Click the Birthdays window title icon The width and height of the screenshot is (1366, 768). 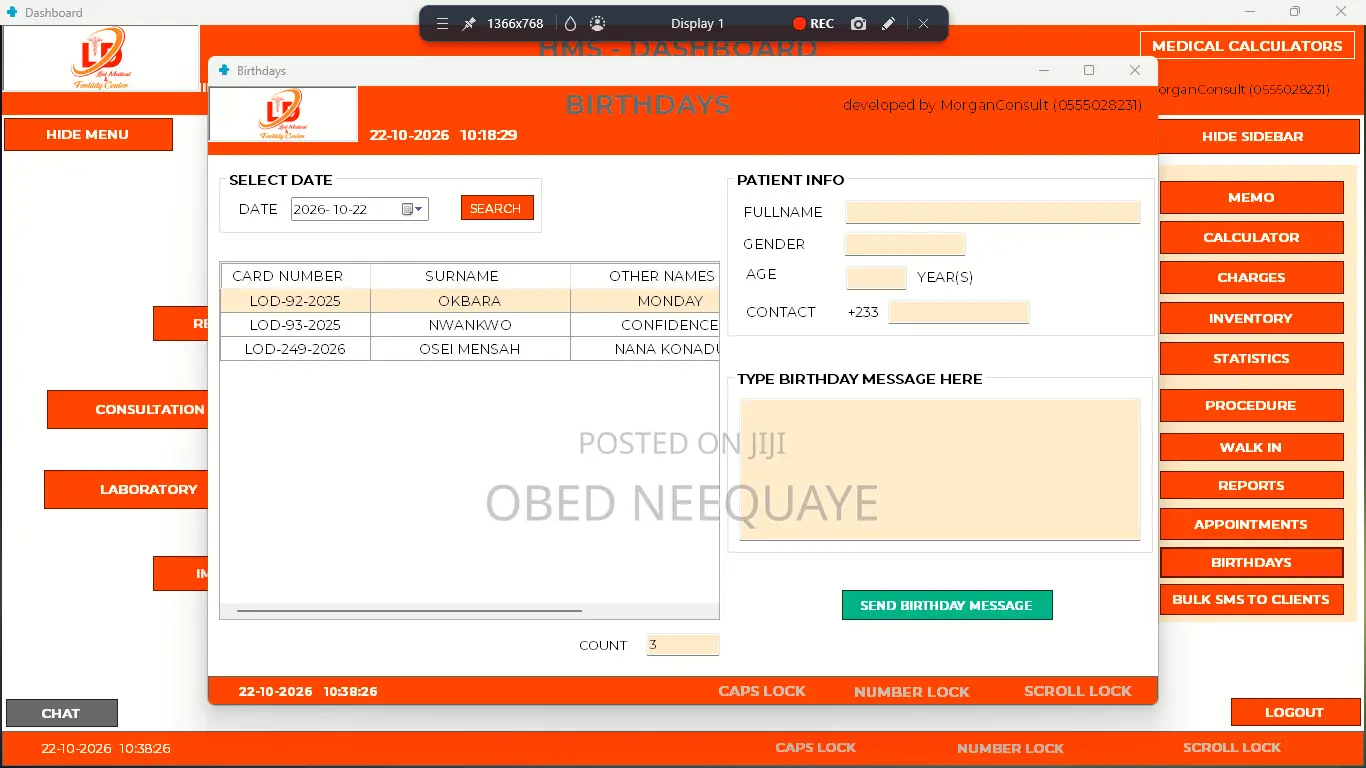[224, 70]
